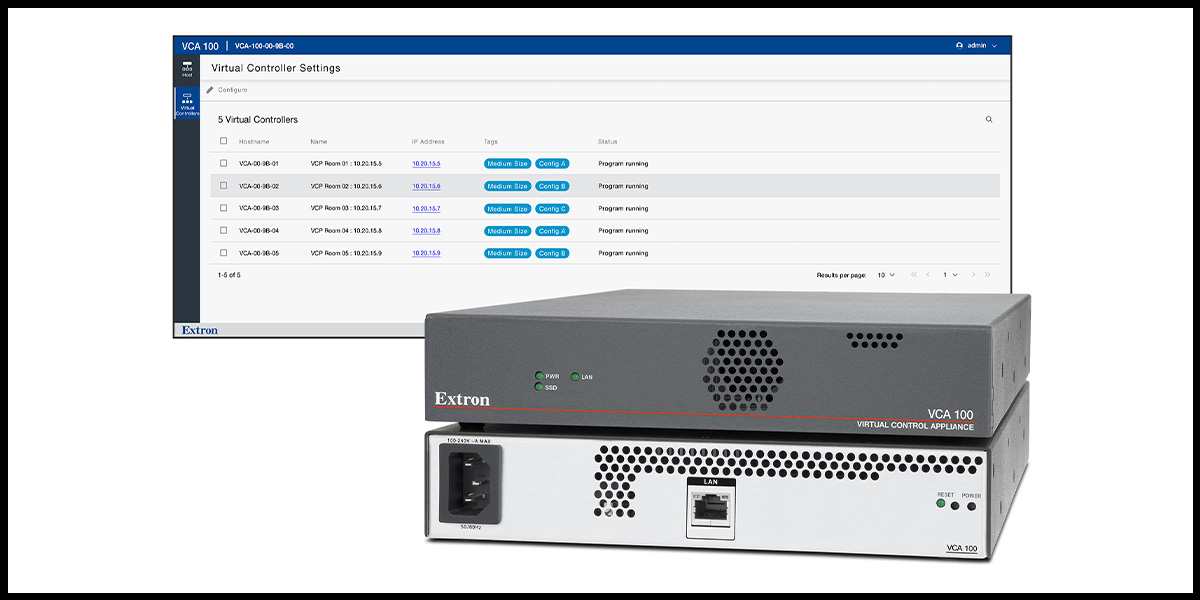Click the Config C tag for VCA-00-9B-03
Viewport: 1200px width, 600px height.
pos(552,208)
